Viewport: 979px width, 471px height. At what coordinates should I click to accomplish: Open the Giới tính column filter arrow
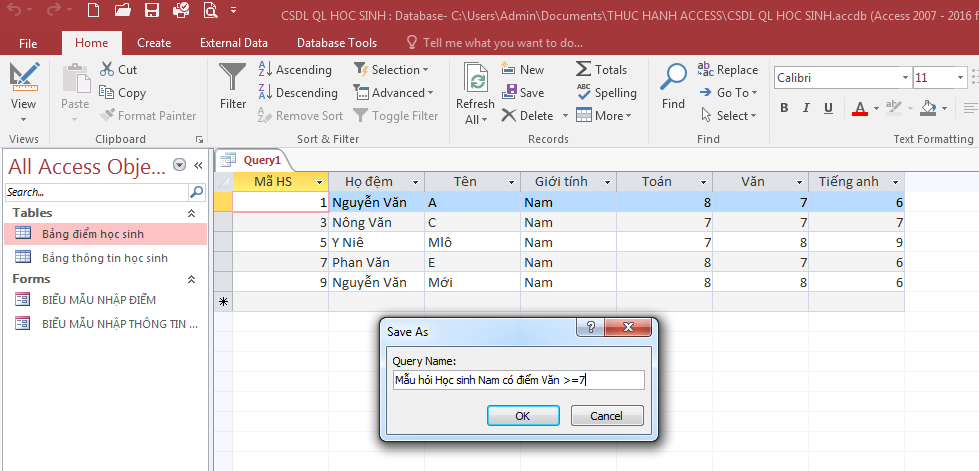(x=608, y=182)
